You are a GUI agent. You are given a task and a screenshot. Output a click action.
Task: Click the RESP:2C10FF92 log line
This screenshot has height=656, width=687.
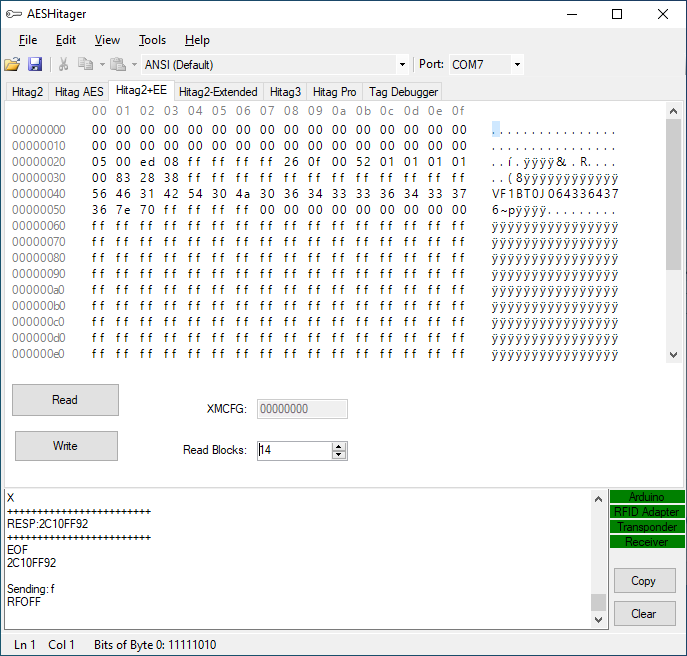tap(48, 524)
